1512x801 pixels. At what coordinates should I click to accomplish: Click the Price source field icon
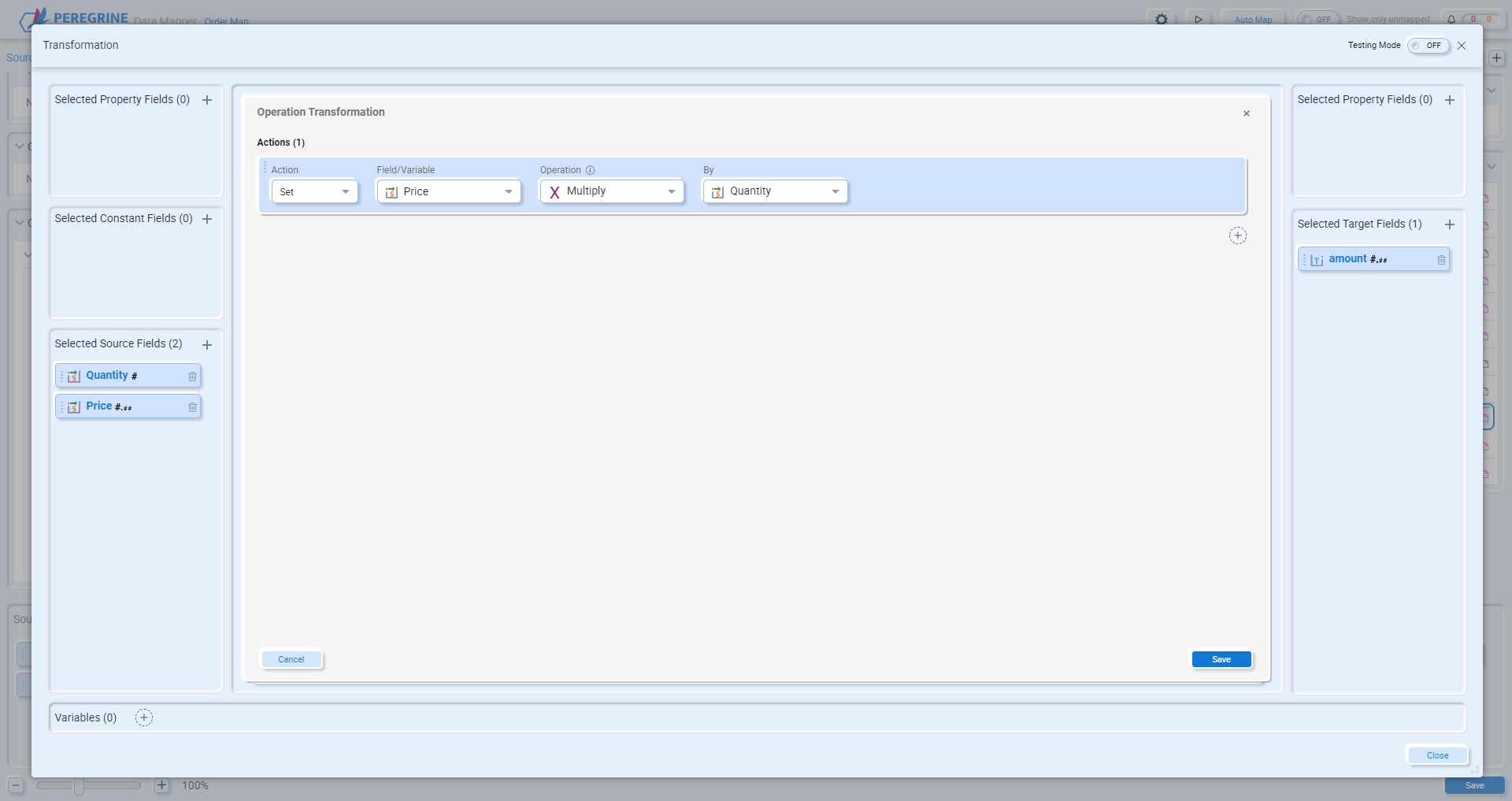tap(74, 407)
